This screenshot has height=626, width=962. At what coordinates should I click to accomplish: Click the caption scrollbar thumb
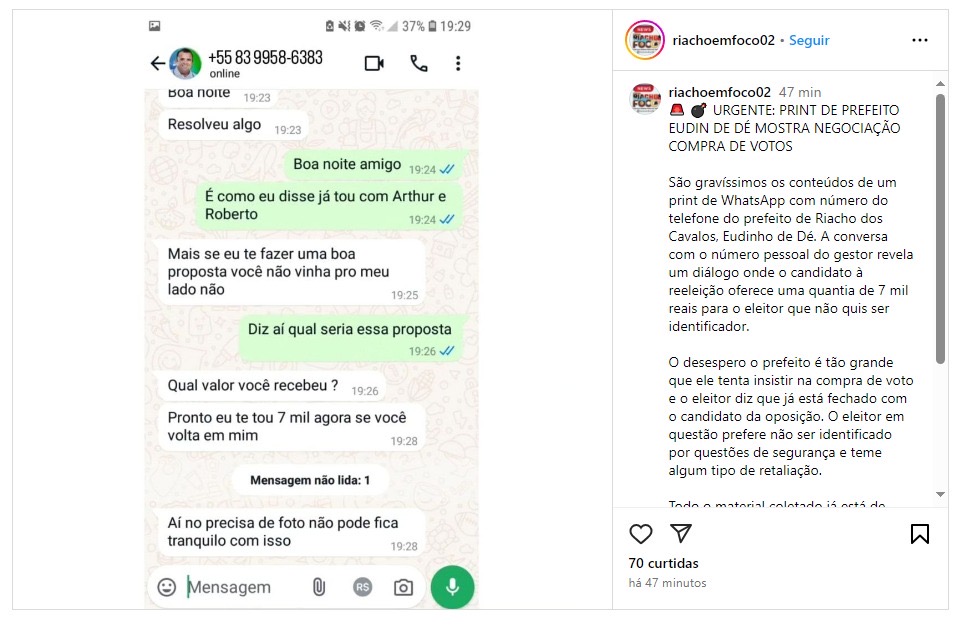(940, 228)
